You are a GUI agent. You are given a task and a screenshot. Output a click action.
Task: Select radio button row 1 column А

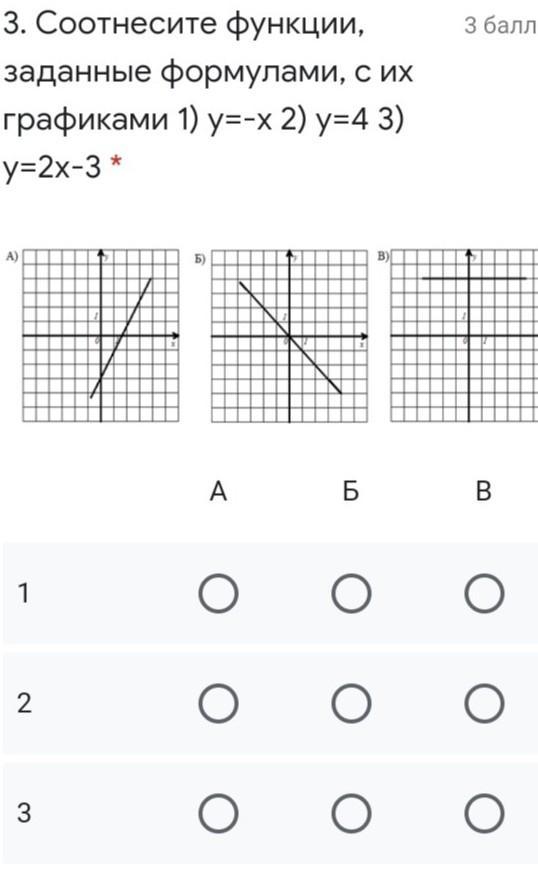(x=219, y=593)
